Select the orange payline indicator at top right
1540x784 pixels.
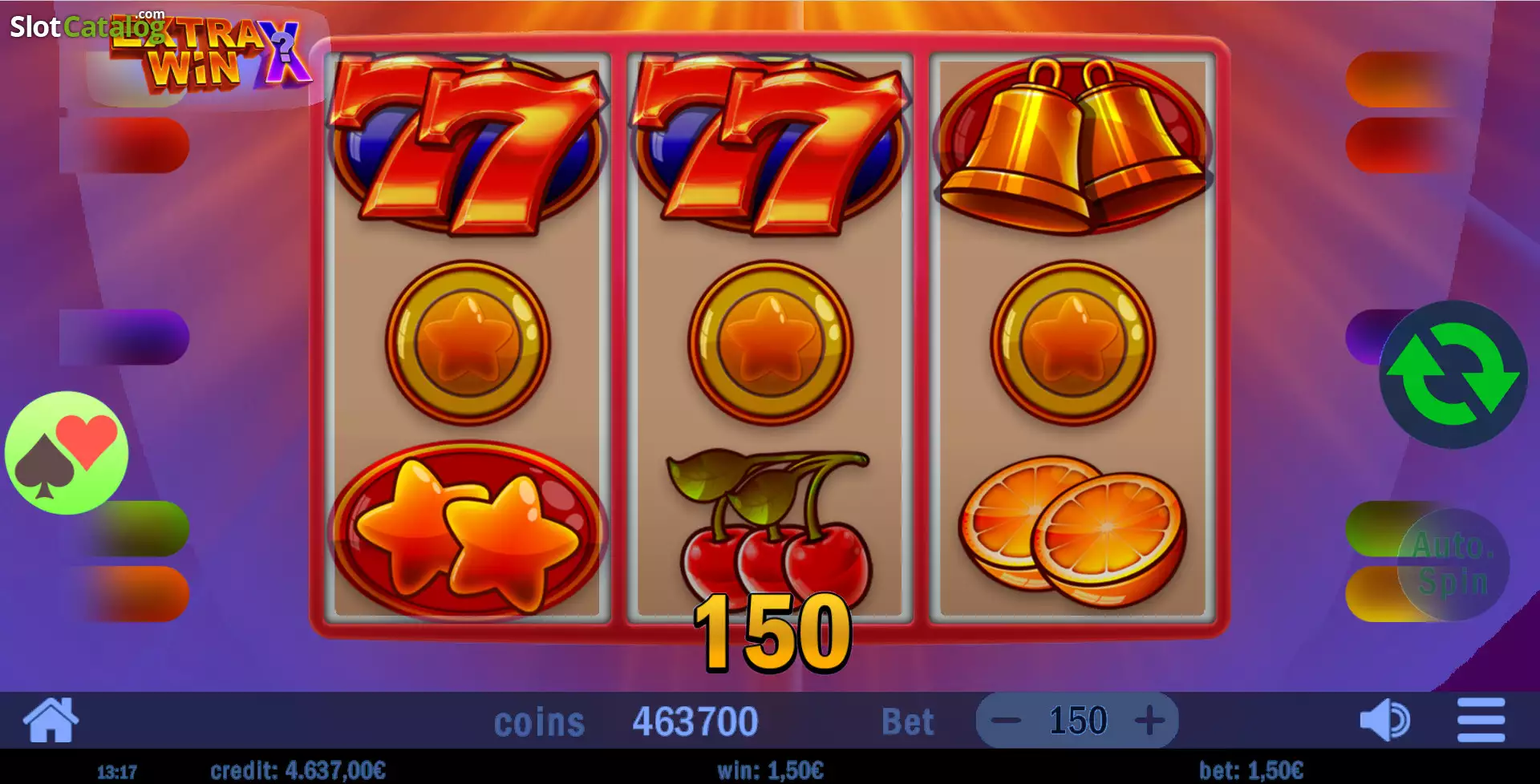click(x=1400, y=79)
